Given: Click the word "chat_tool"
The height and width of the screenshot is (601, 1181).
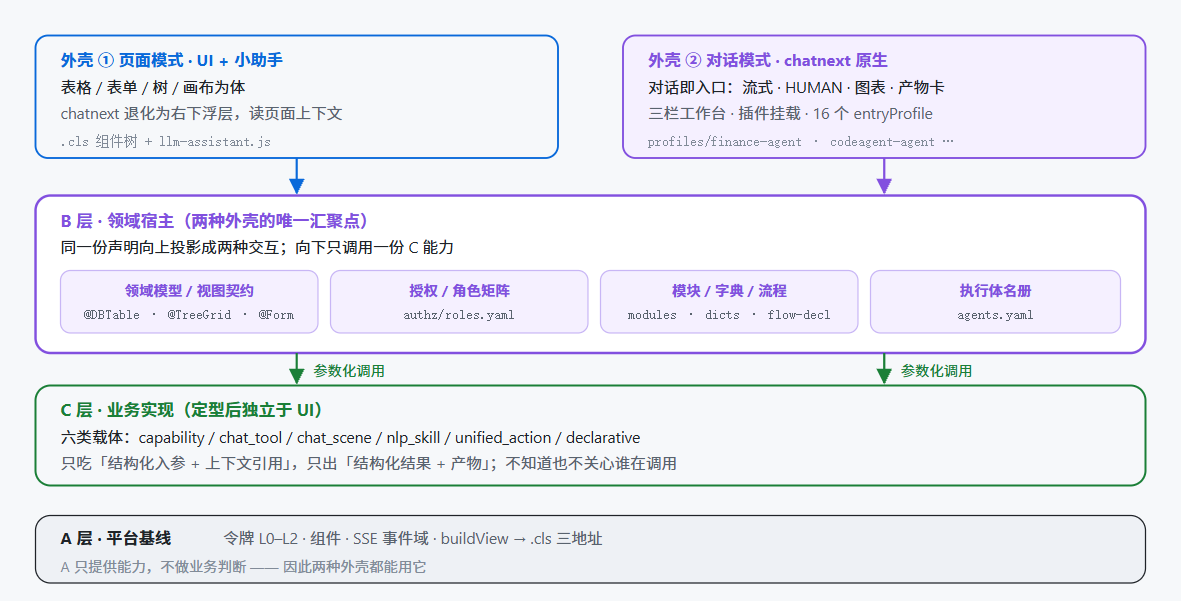Looking at the screenshot, I should pos(251,438).
